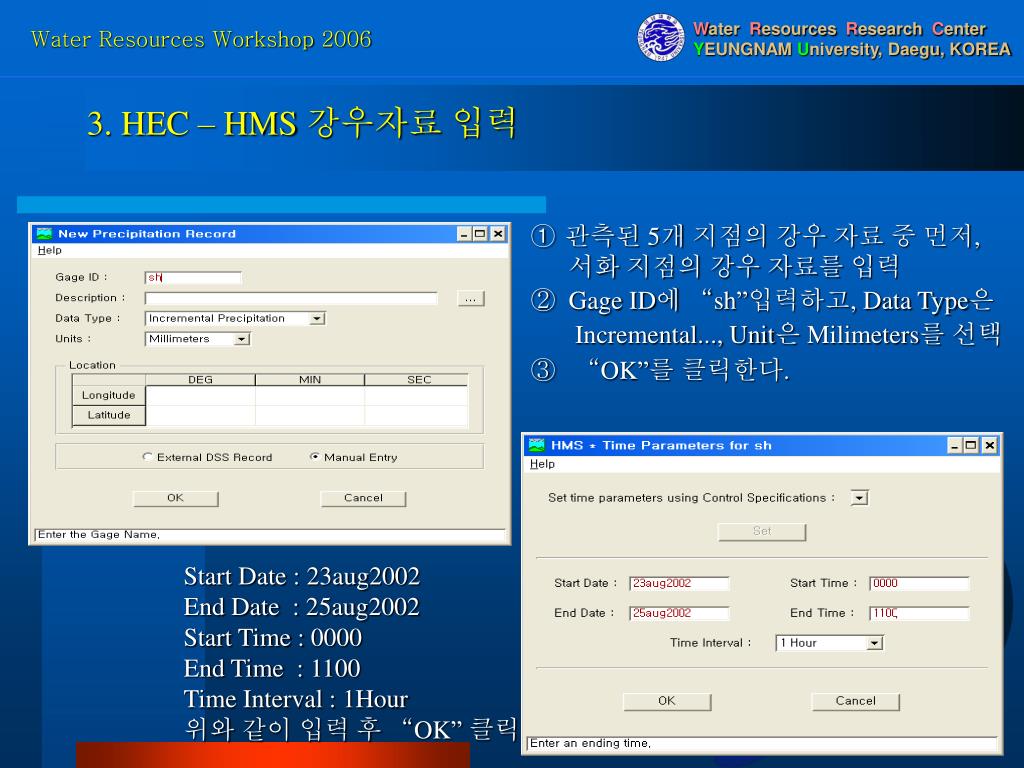Viewport: 1024px width, 768px height.
Task: Maximize the New Precipitation Record window
Action: [480, 234]
